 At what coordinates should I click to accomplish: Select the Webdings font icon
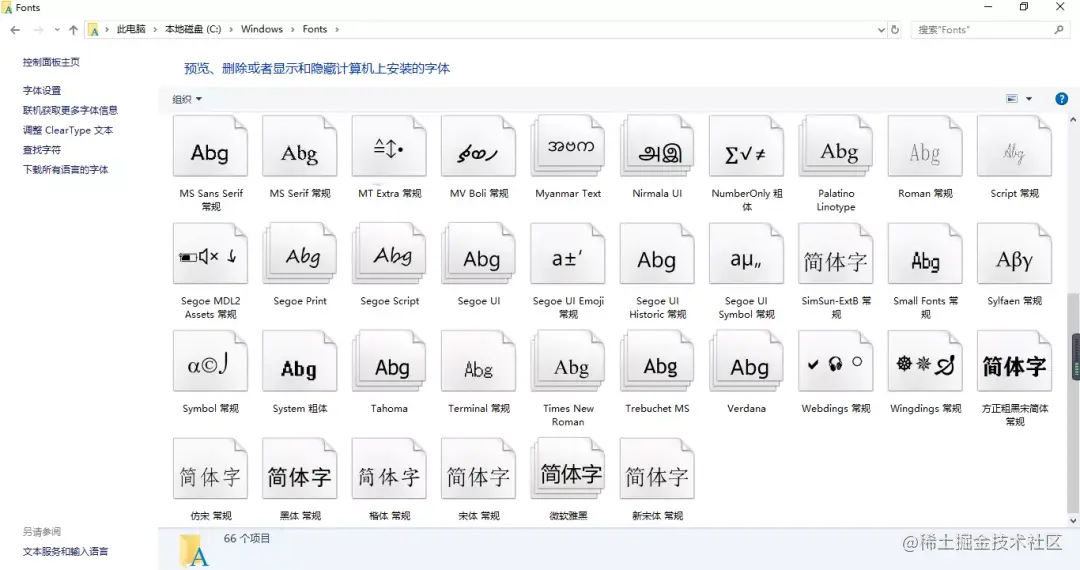[x=835, y=361]
